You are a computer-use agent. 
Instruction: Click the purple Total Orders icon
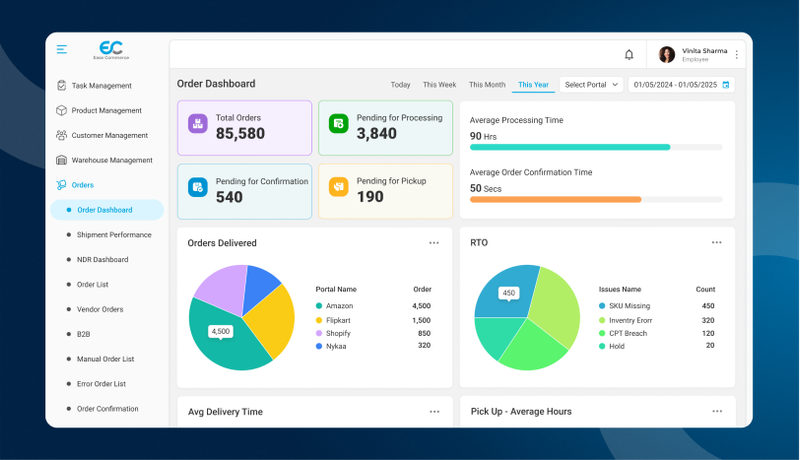pyautogui.click(x=198, y=123)
